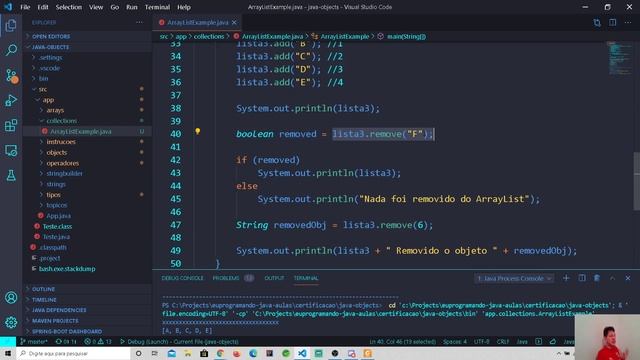Viewport: 640px width, 360px height.
Task: Open Teste.java in the explorer
Action: pos(56,237)
